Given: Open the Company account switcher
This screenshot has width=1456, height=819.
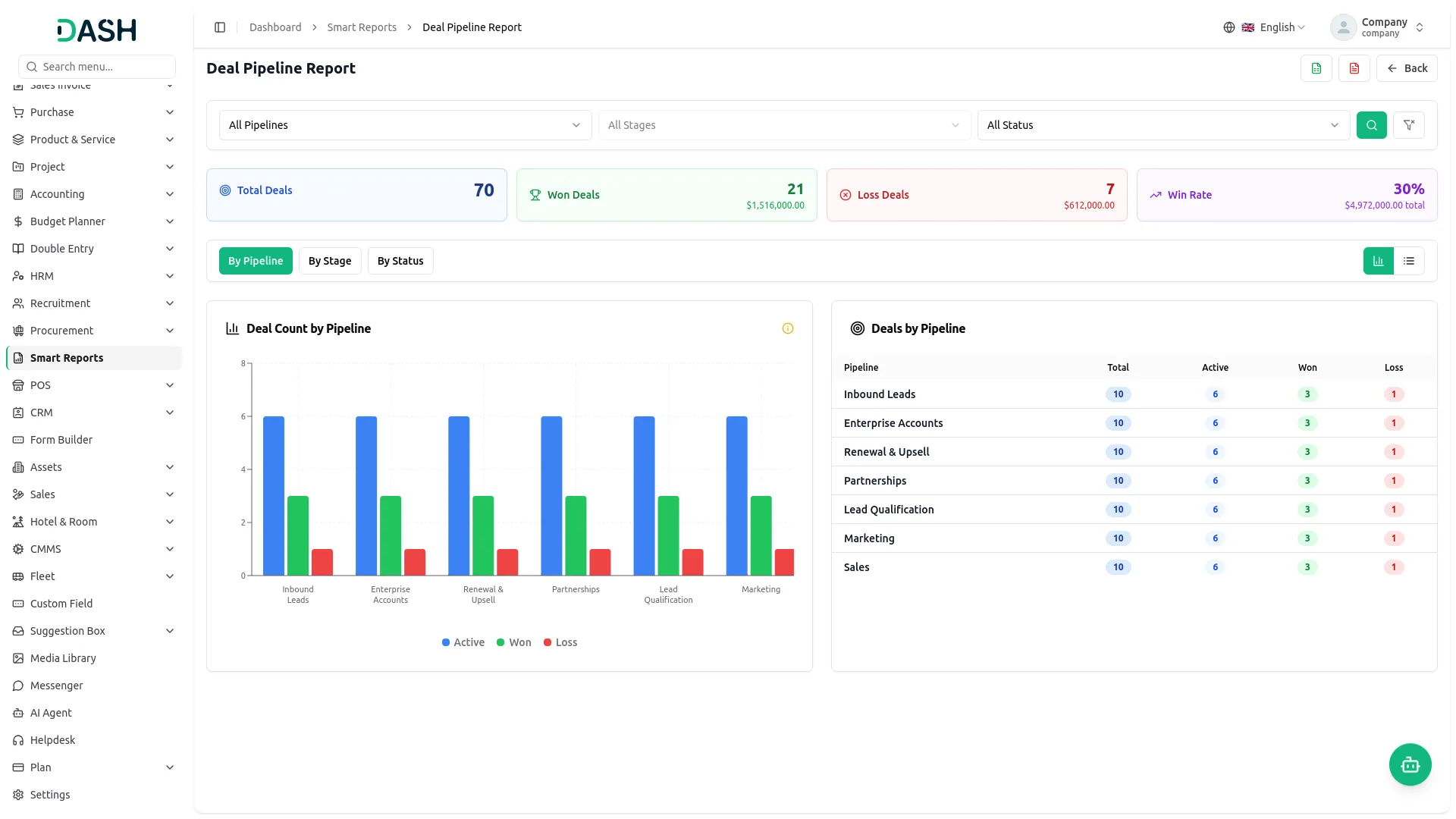Looking at the screenshot, I should point(1378,27).
